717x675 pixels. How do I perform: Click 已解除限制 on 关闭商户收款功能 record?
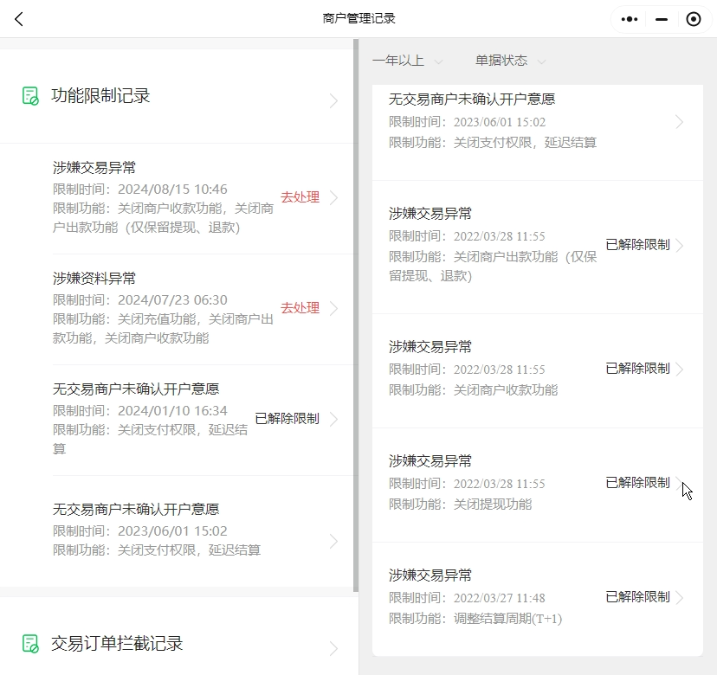pos(637,368)
